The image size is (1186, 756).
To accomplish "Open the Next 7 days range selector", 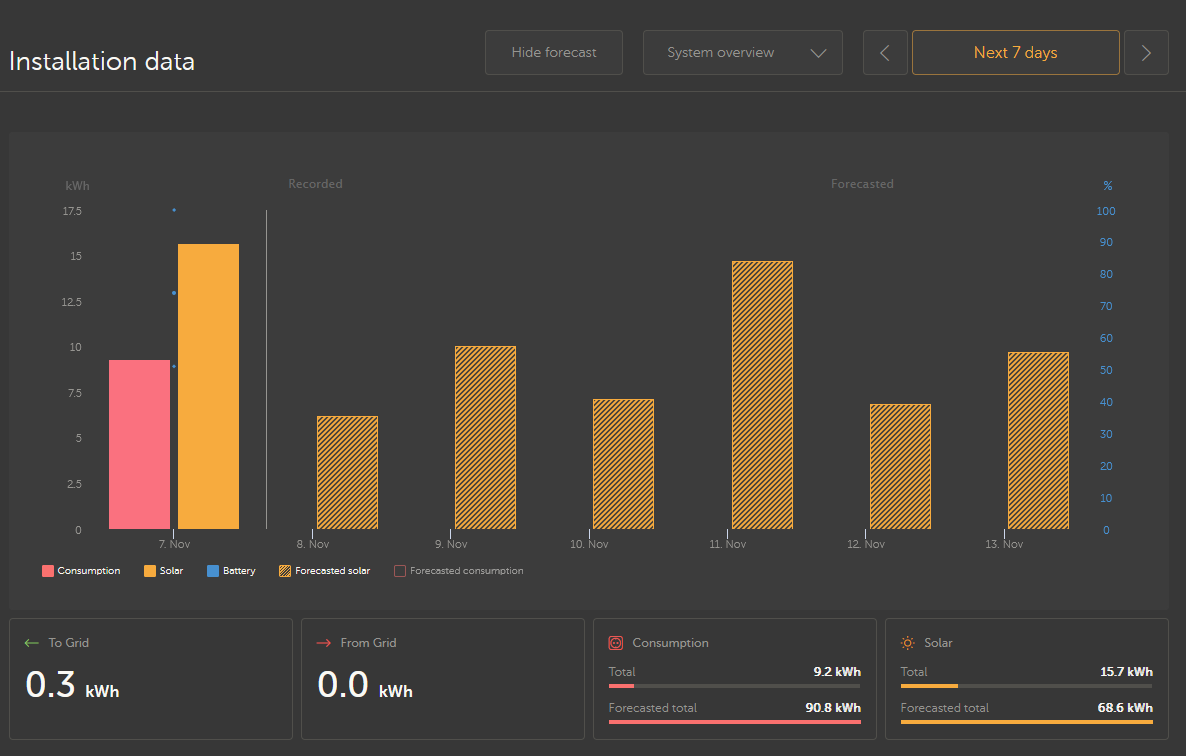I will 1015,53.
